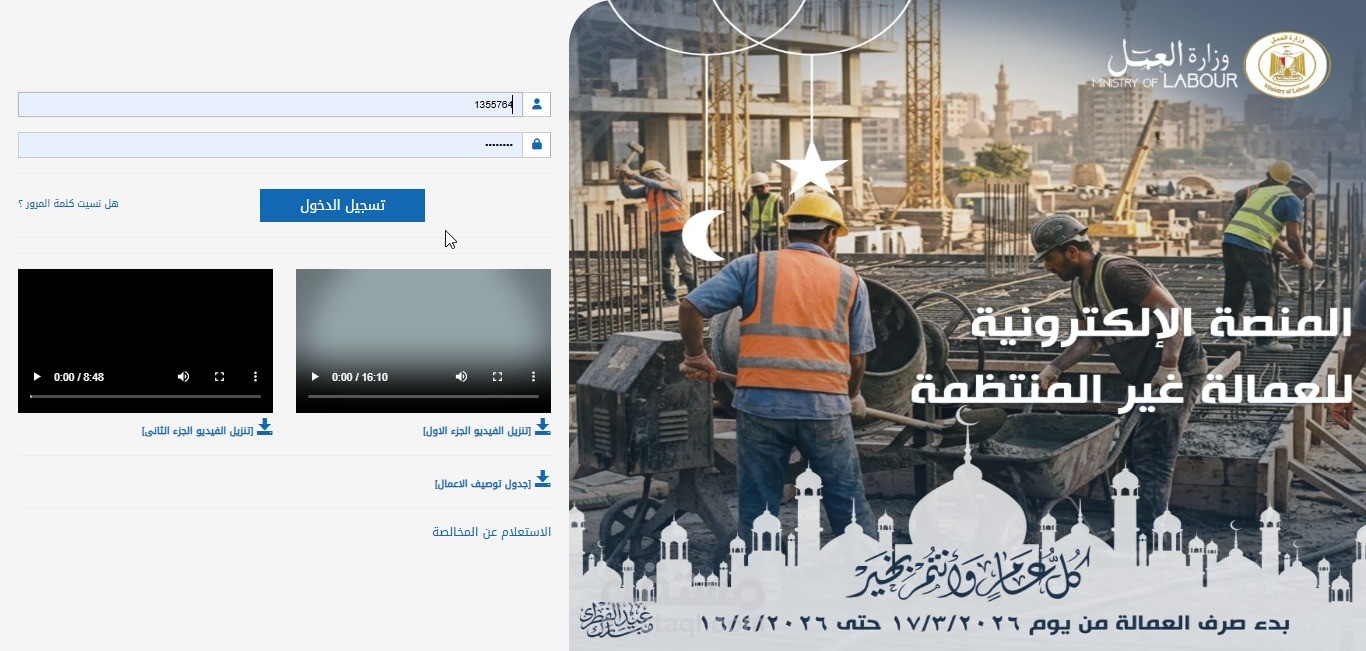
Task: Open more options menu on 8:48 video
Action: (255, 377)
